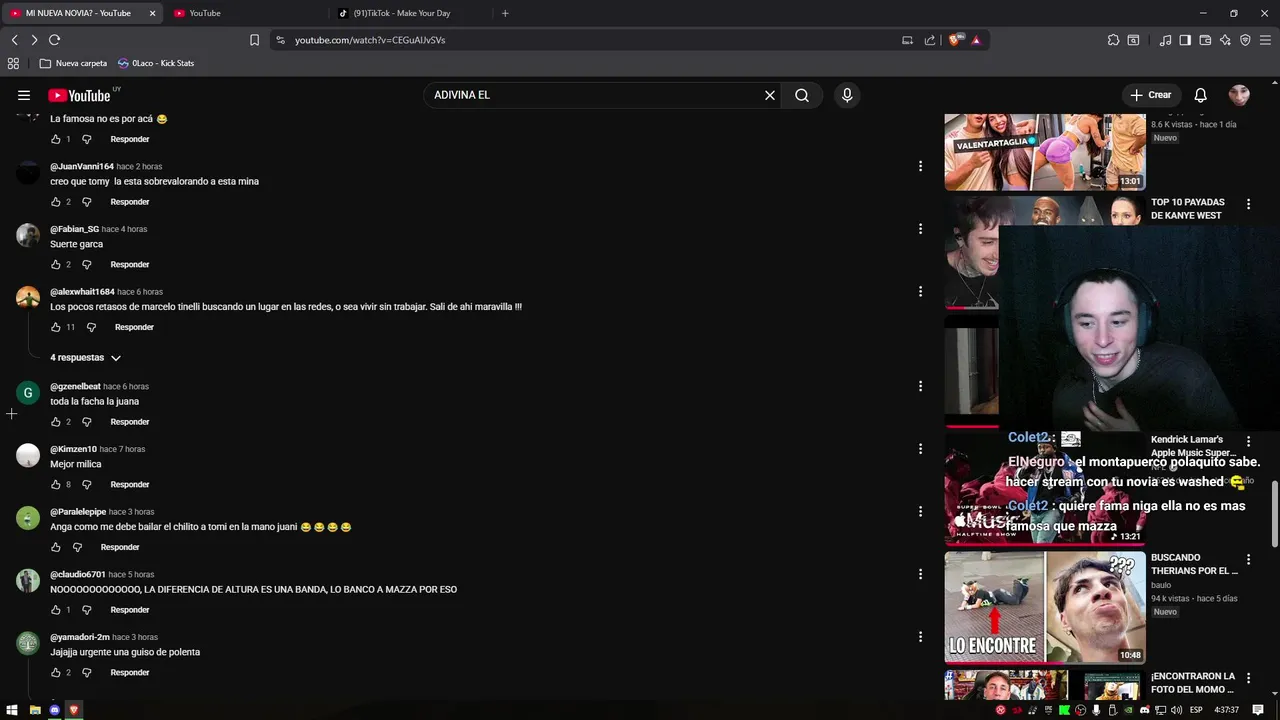The height and width of the screenshot is (720, 1280).
Task: Expand the 4 respuestas replies
Action: point(85,357)
